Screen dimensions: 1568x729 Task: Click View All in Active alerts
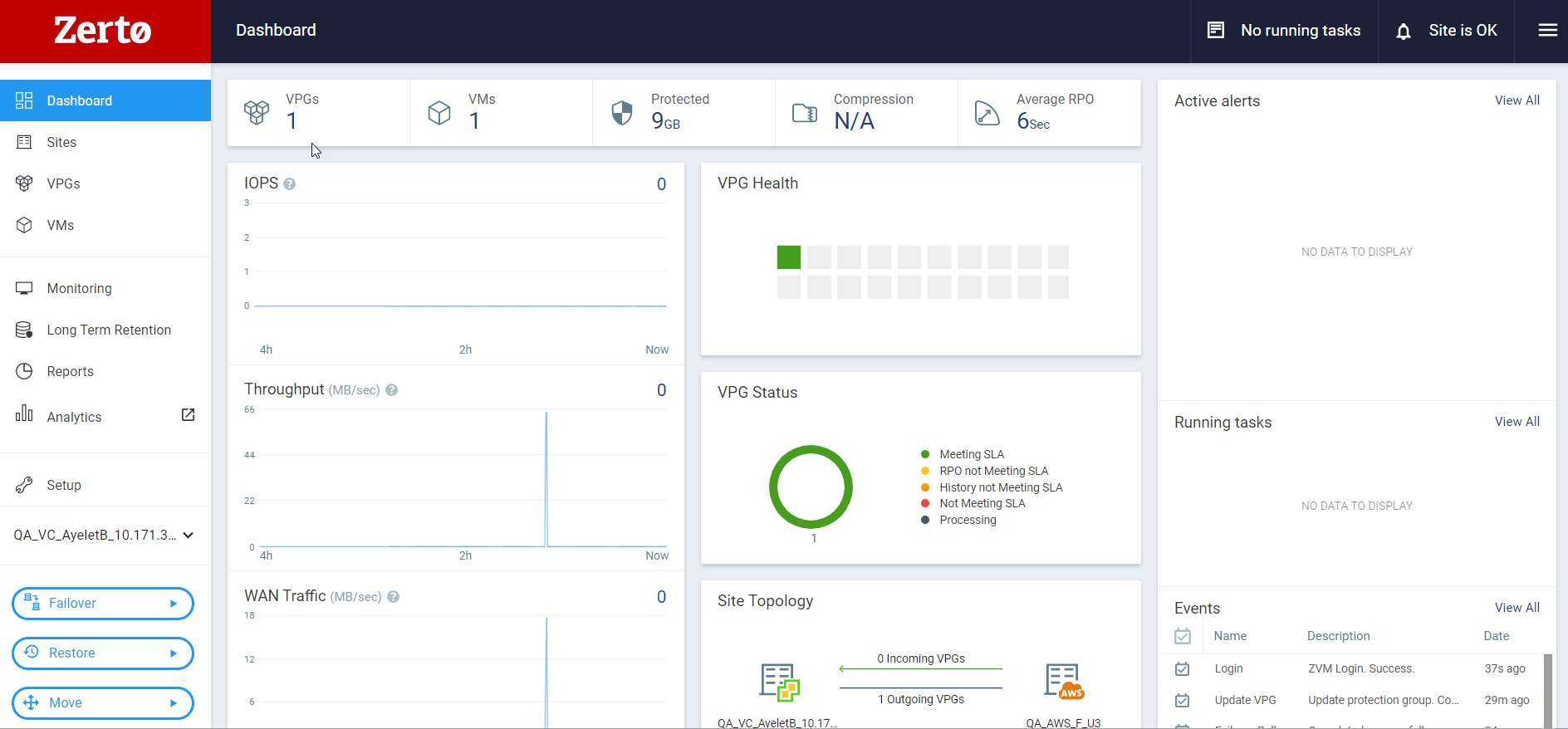click(x=1517, y=100)
